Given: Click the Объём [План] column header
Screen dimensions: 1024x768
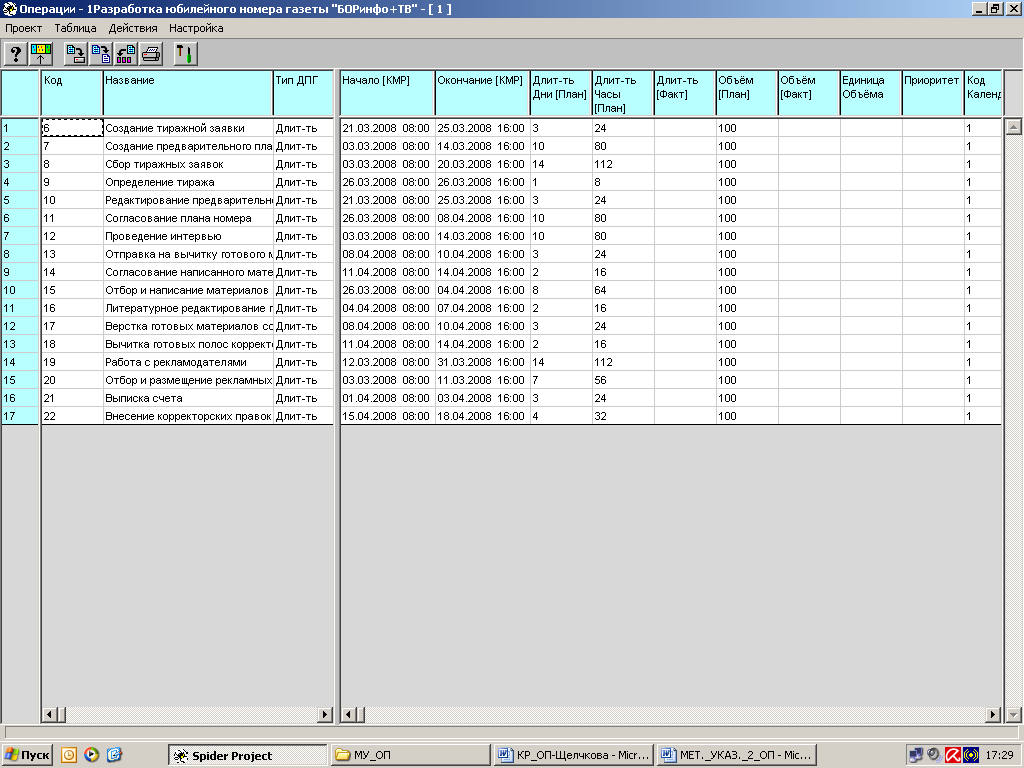Looking at the screenshot, I should [747, 93].
